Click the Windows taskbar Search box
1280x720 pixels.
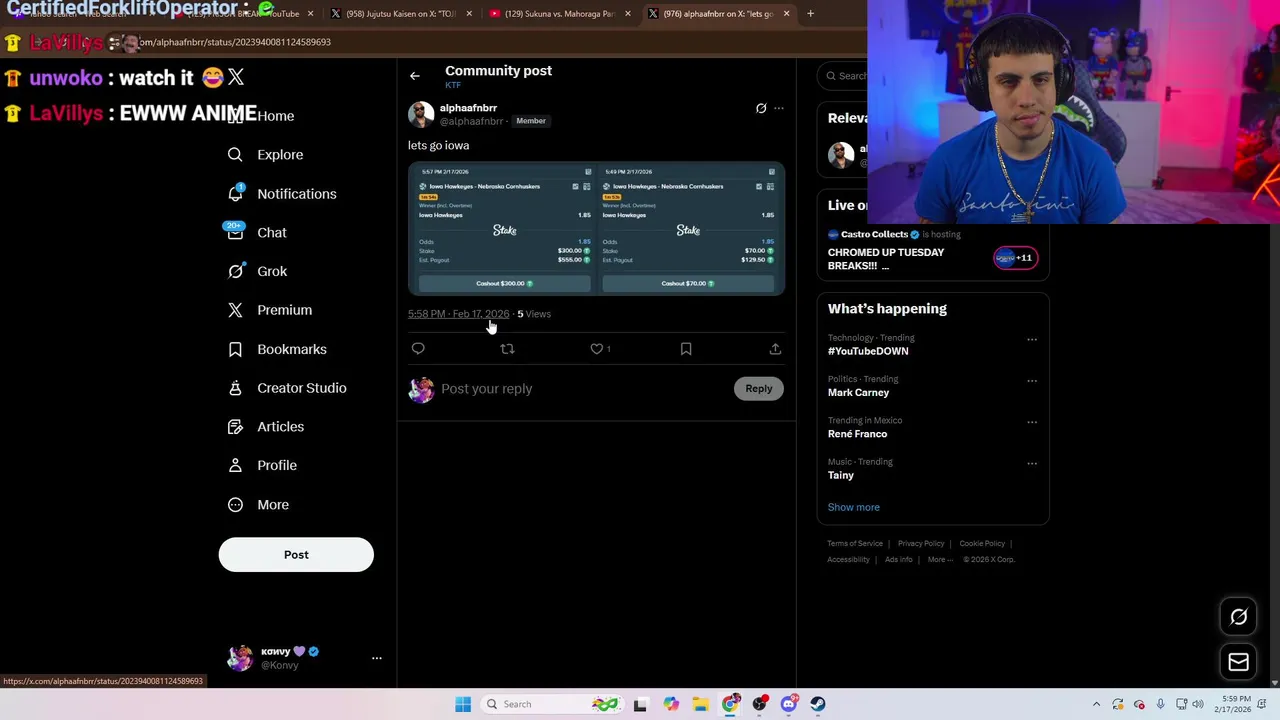click(551, 704)
